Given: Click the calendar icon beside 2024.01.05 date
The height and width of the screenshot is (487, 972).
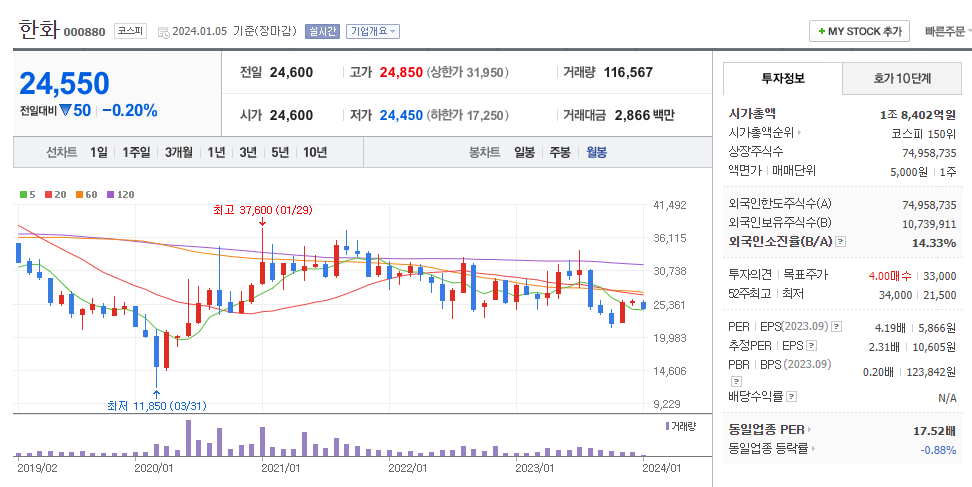Looking at the screenshot, I should 164,32.
